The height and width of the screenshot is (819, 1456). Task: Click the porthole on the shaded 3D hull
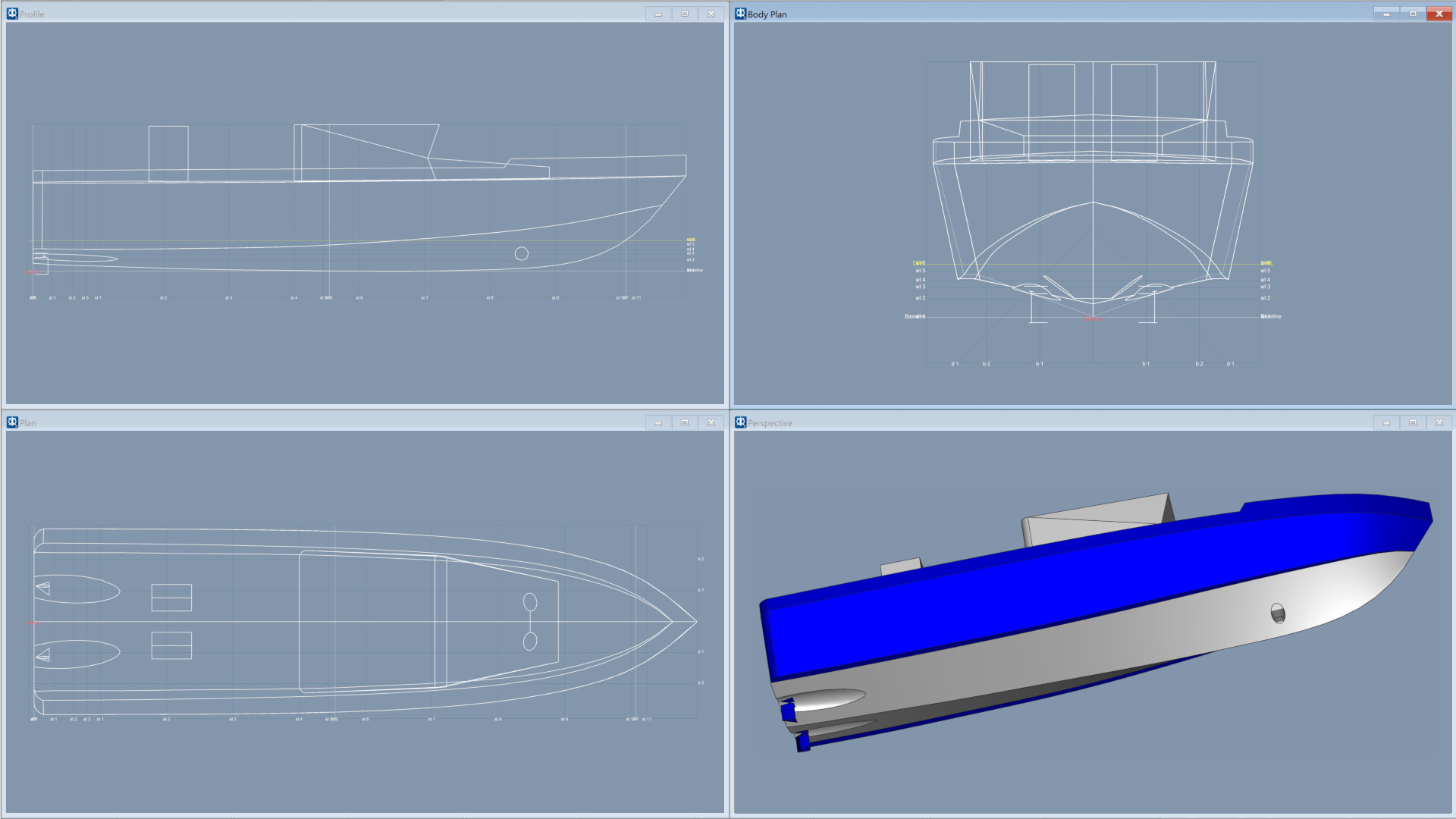point(1278,613)
